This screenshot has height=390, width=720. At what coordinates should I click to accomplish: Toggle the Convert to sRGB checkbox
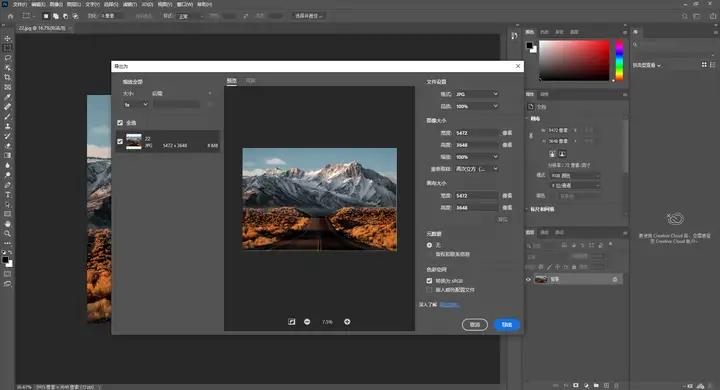(429, 281)
